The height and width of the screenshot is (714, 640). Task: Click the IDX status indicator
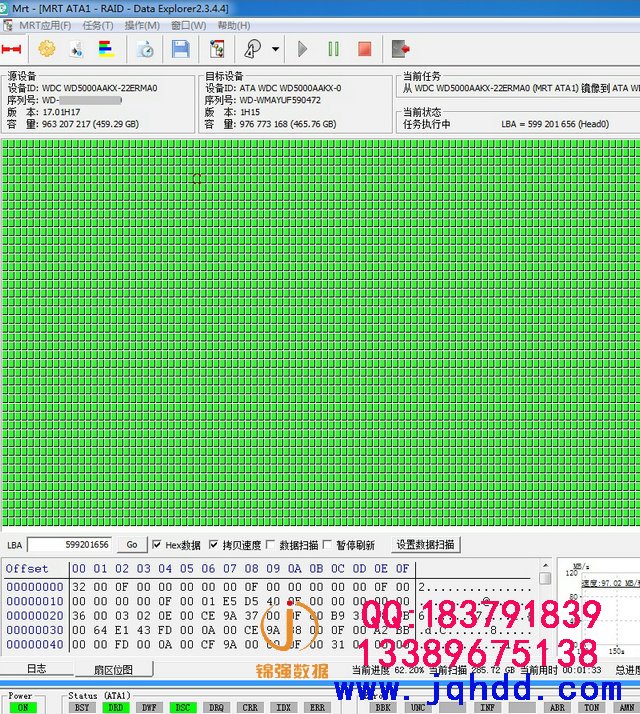click(x=283, y=708)
